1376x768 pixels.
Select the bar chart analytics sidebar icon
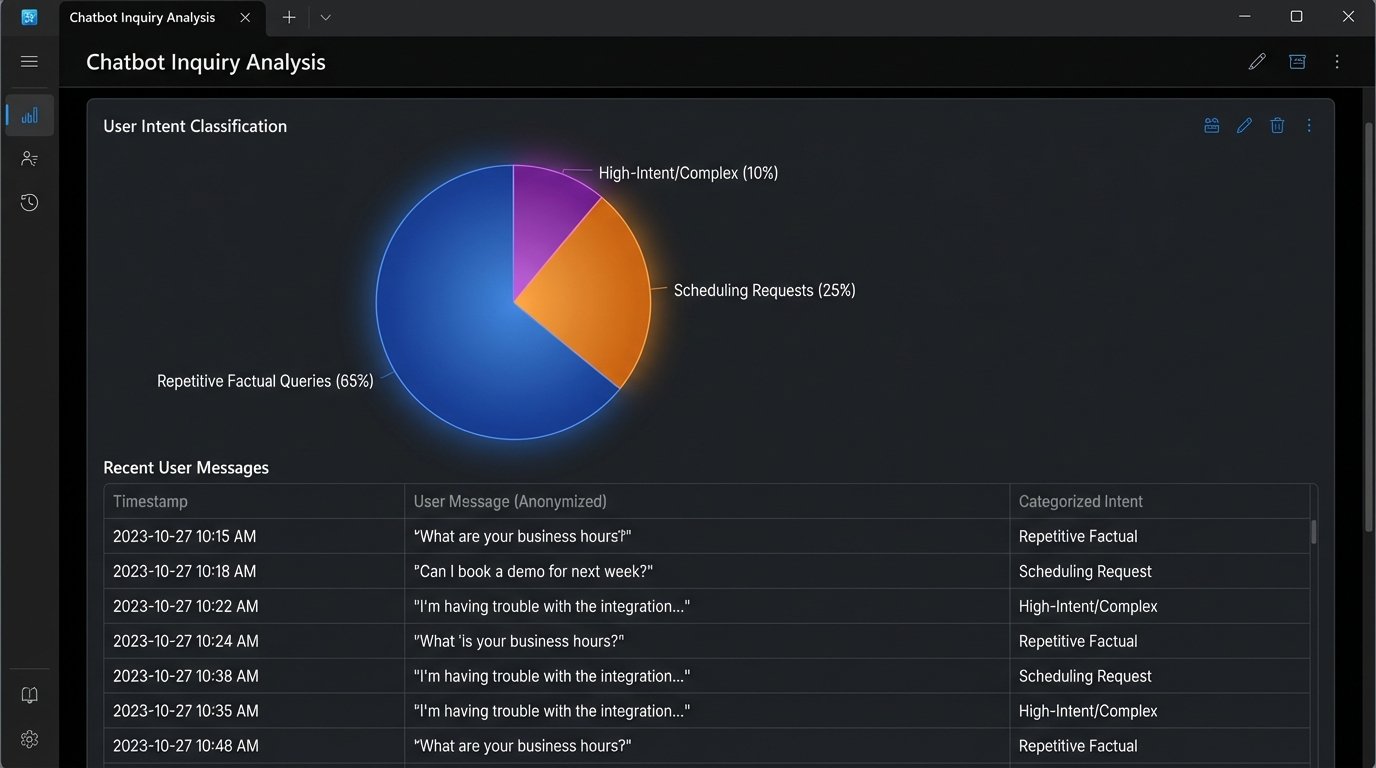[x=29, y=115]
